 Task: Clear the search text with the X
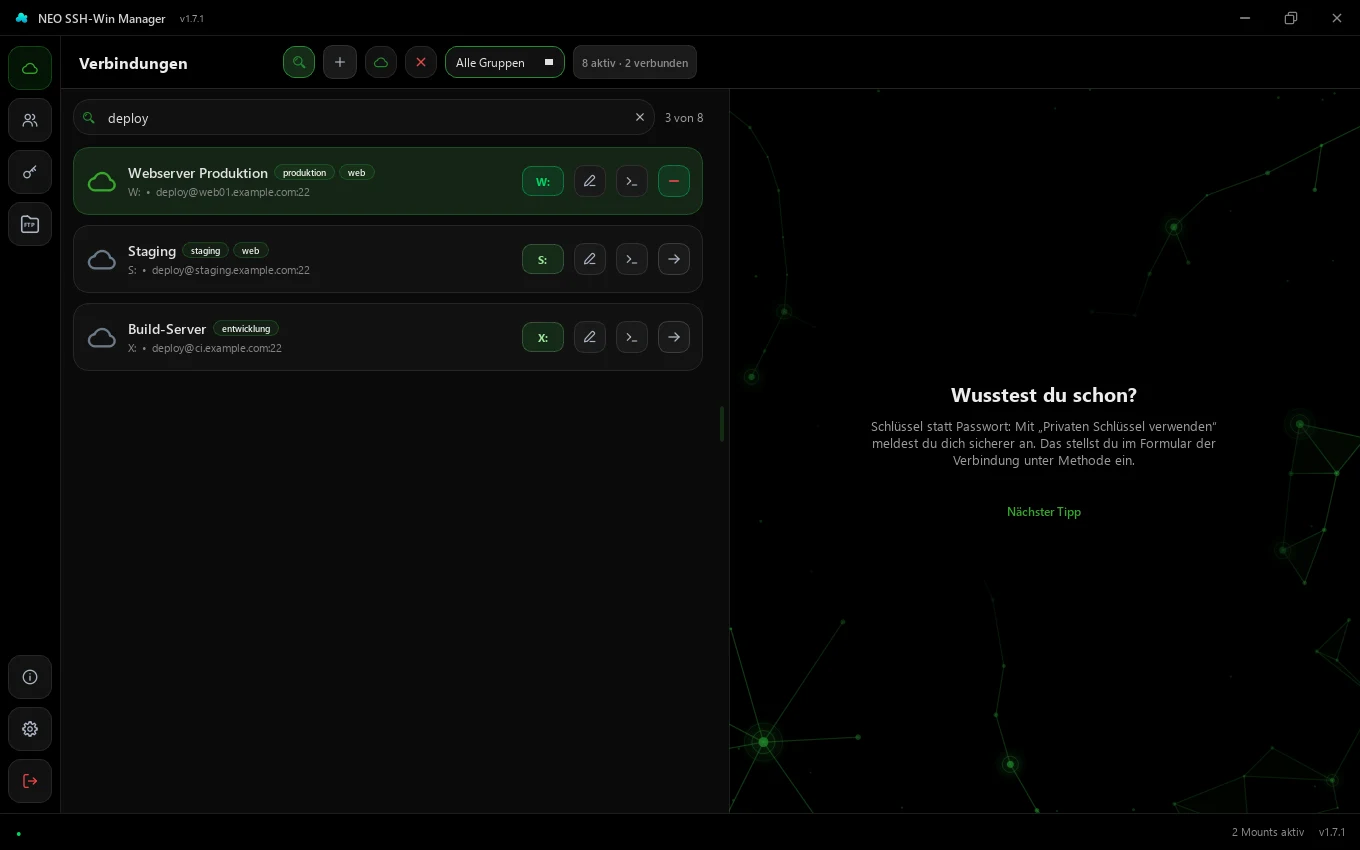[x=640, y=118]
